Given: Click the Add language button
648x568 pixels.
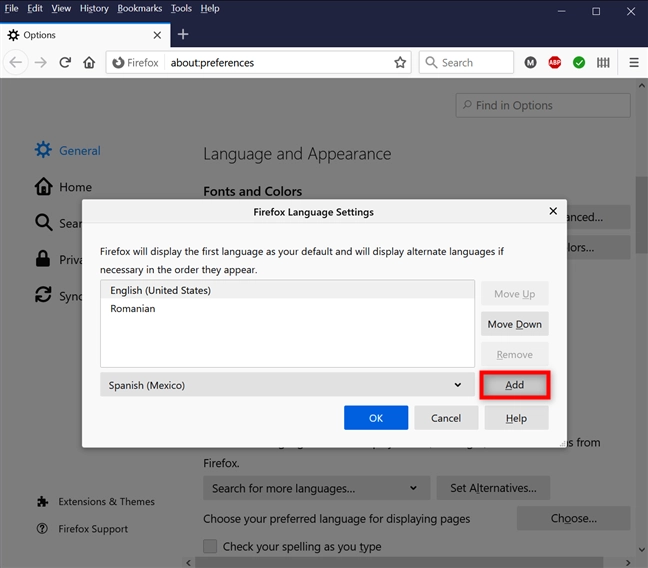Looking at the screenshot, I should (x=515, y=385).
